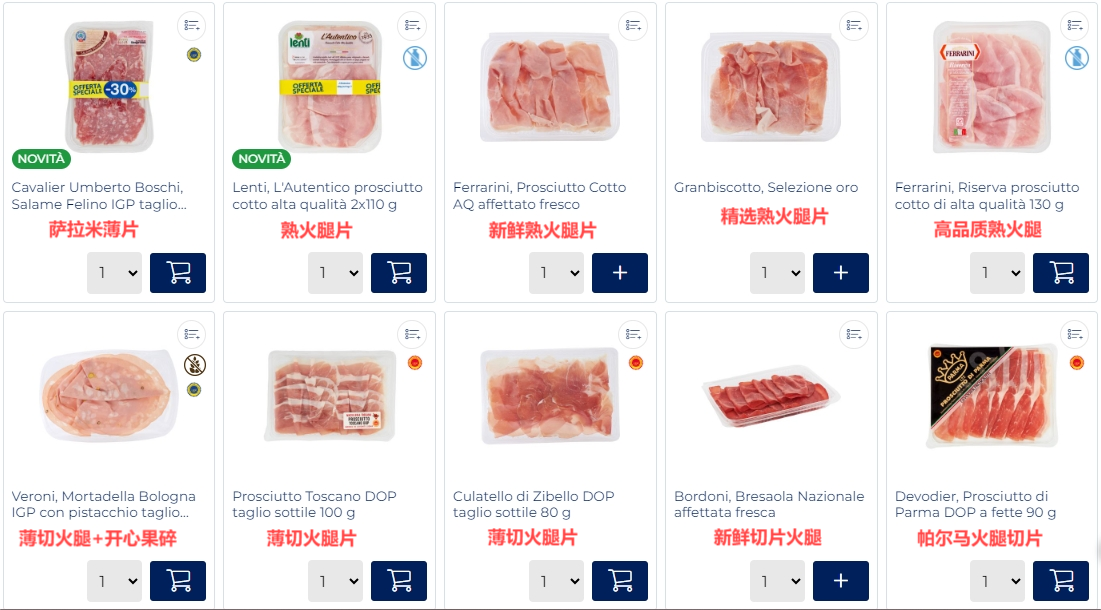
Task: Open quantity dropdown for Cavalier Umberto Boschi salame
Action: [x=114, y=272]
